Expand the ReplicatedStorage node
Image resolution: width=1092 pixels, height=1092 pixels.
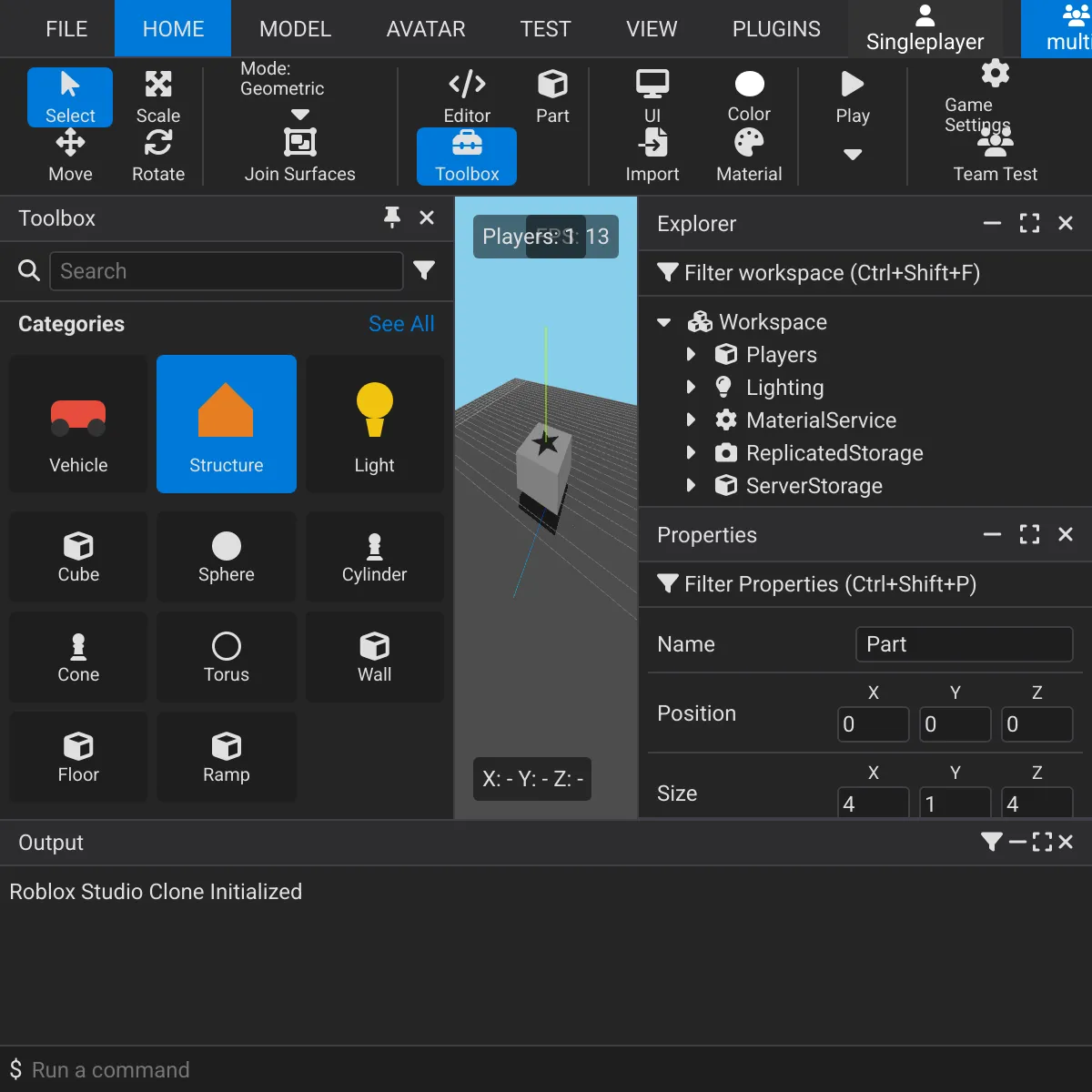pyautogui.click(x=691, y=452)
